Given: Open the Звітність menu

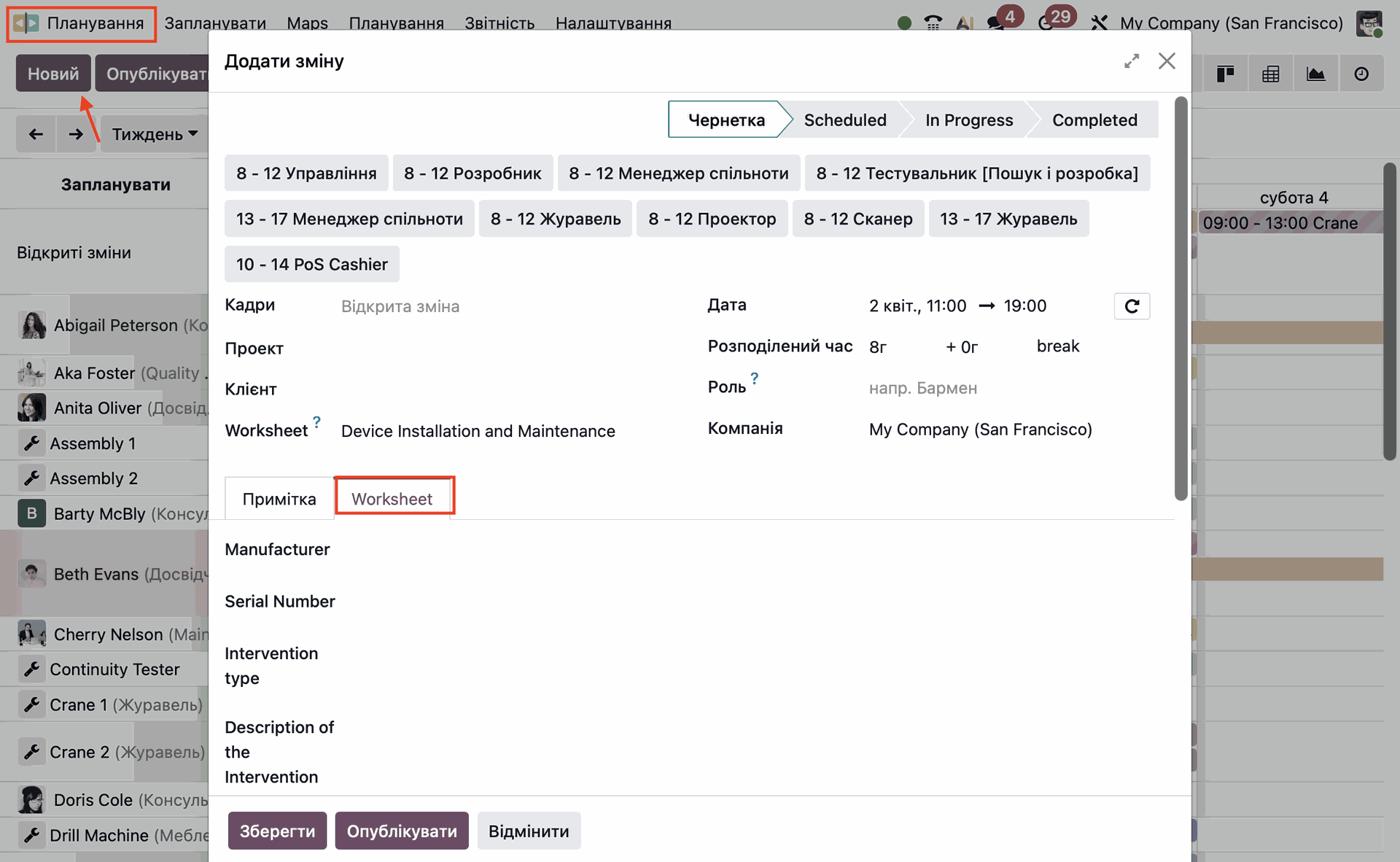Looking at the screenshot, I should point(499,23).
